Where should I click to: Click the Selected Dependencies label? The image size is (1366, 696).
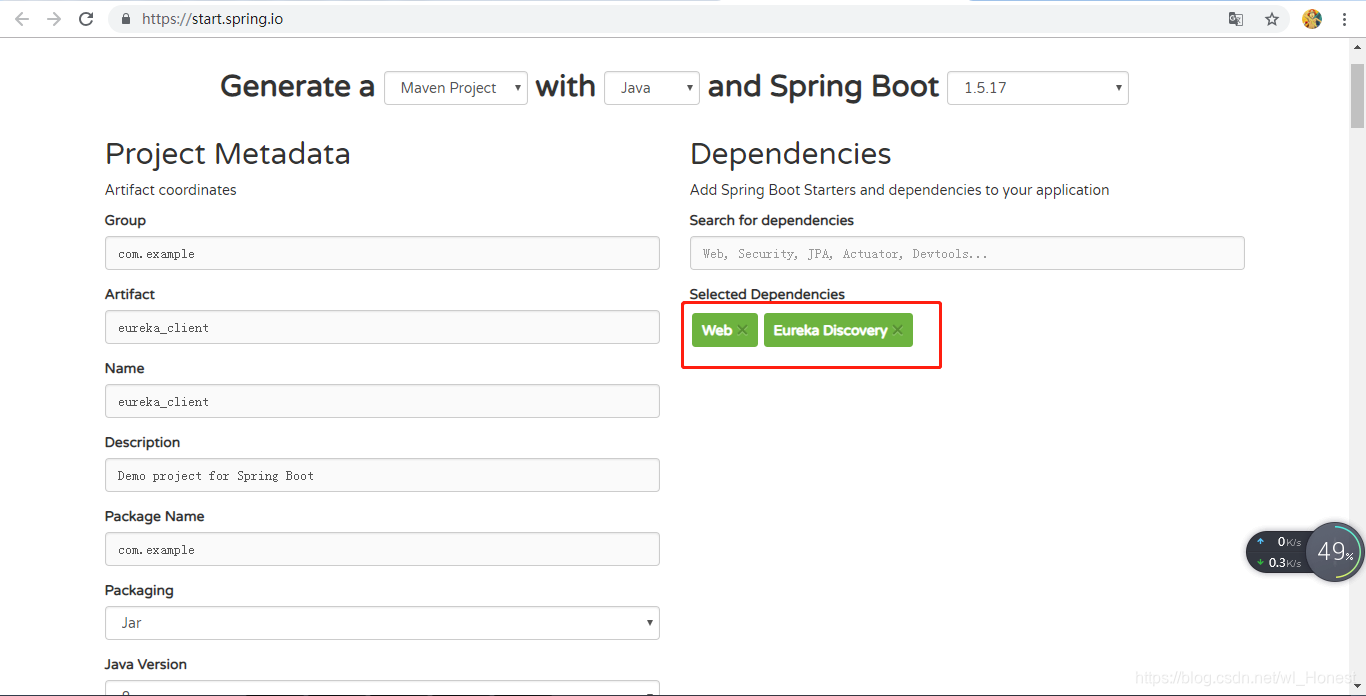click(x=767, y=294)
